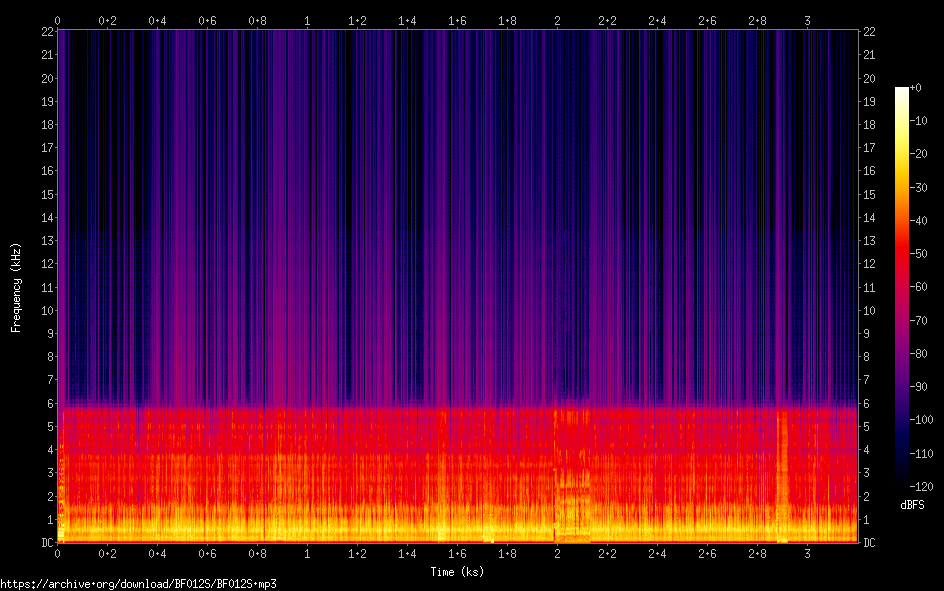Click "0.8" on the bottom time axis
The height and width of the screenshot is (591, 944).
click(257, 553)
